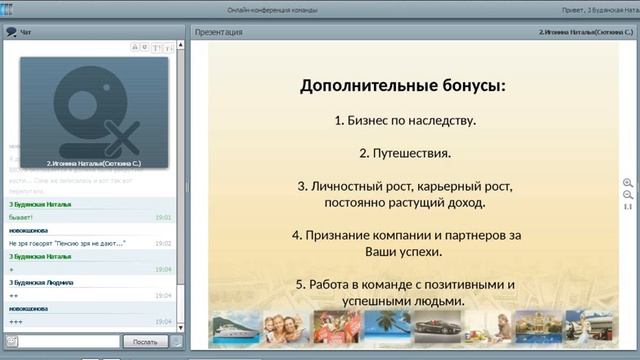Screen dimensions: 640x360
Task: Reset presentation zoom to 1:1
Action: point(628,207)
